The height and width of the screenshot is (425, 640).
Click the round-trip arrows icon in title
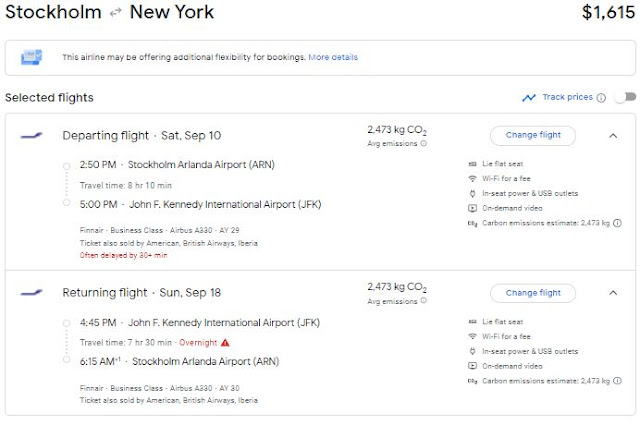point(116,14)
